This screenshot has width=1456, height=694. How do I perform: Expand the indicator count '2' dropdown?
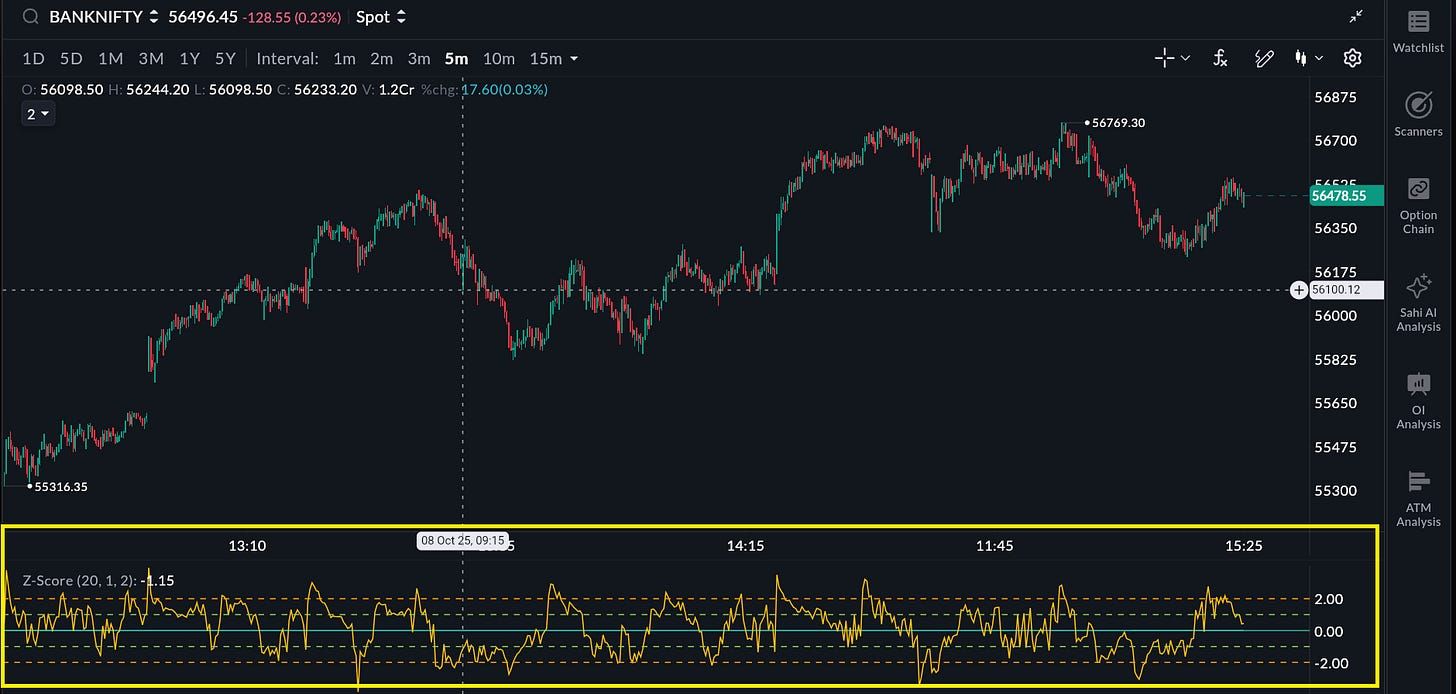(x=37, y=114)
